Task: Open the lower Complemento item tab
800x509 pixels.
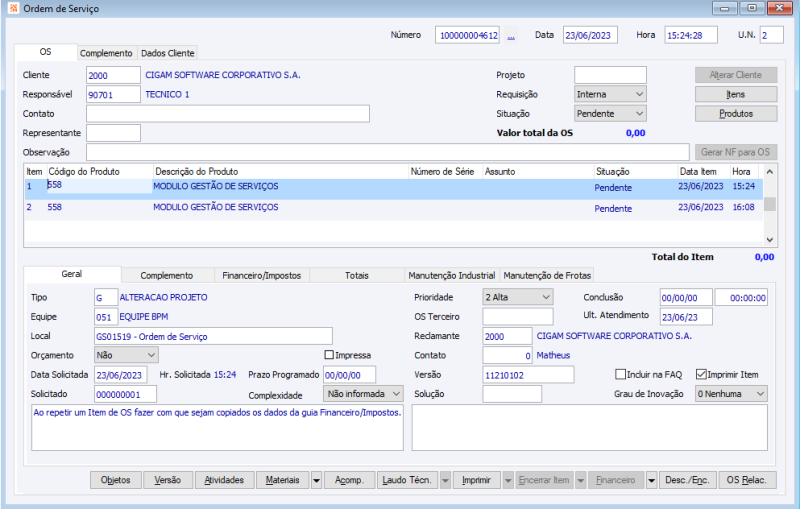Action: [x=167, y=275]
